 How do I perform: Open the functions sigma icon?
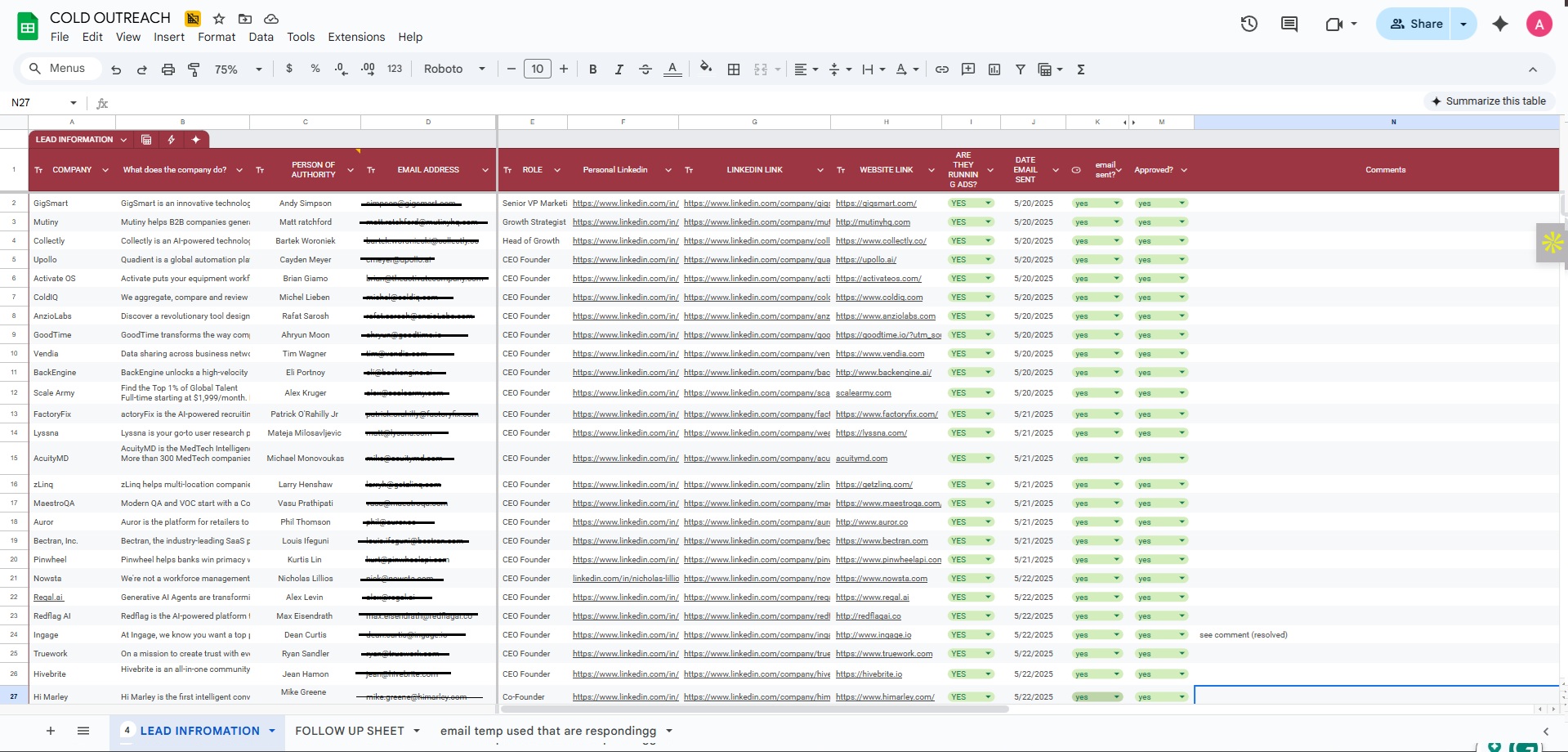[1081, 69]
